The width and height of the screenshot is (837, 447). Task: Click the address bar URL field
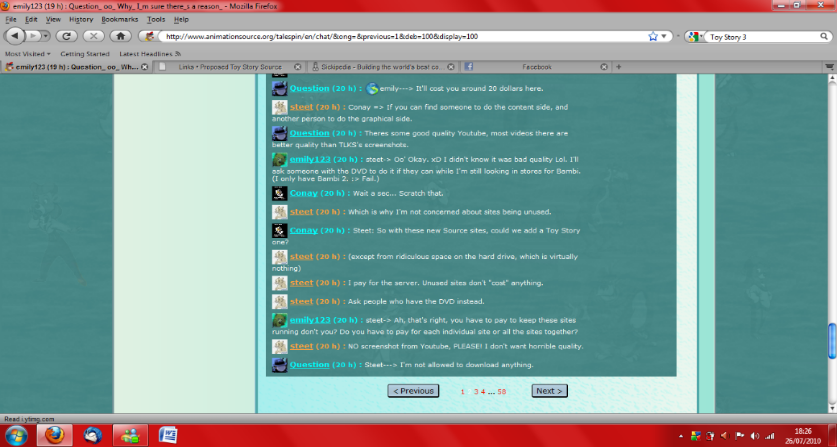403,37
